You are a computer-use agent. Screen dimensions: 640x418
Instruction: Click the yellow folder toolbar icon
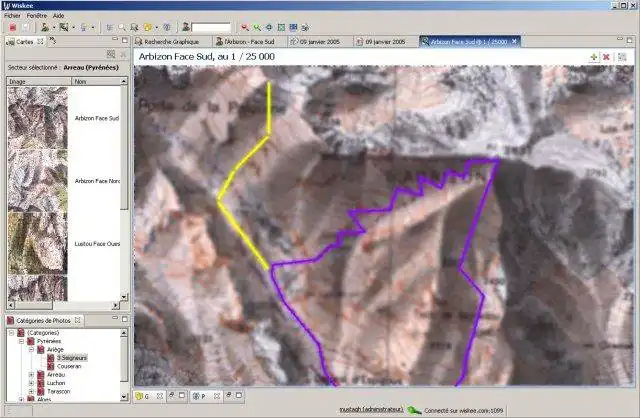[x=148, y=27]
